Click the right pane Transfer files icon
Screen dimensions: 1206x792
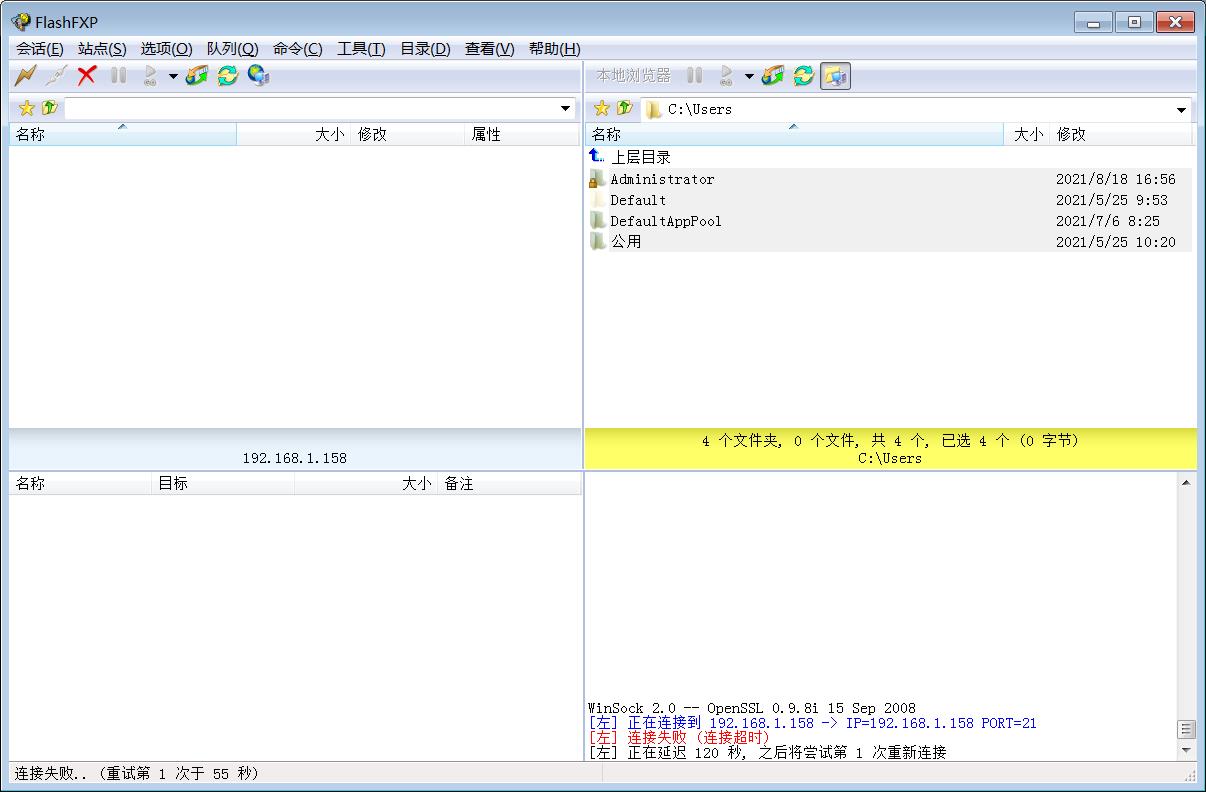tap(773, 75)
